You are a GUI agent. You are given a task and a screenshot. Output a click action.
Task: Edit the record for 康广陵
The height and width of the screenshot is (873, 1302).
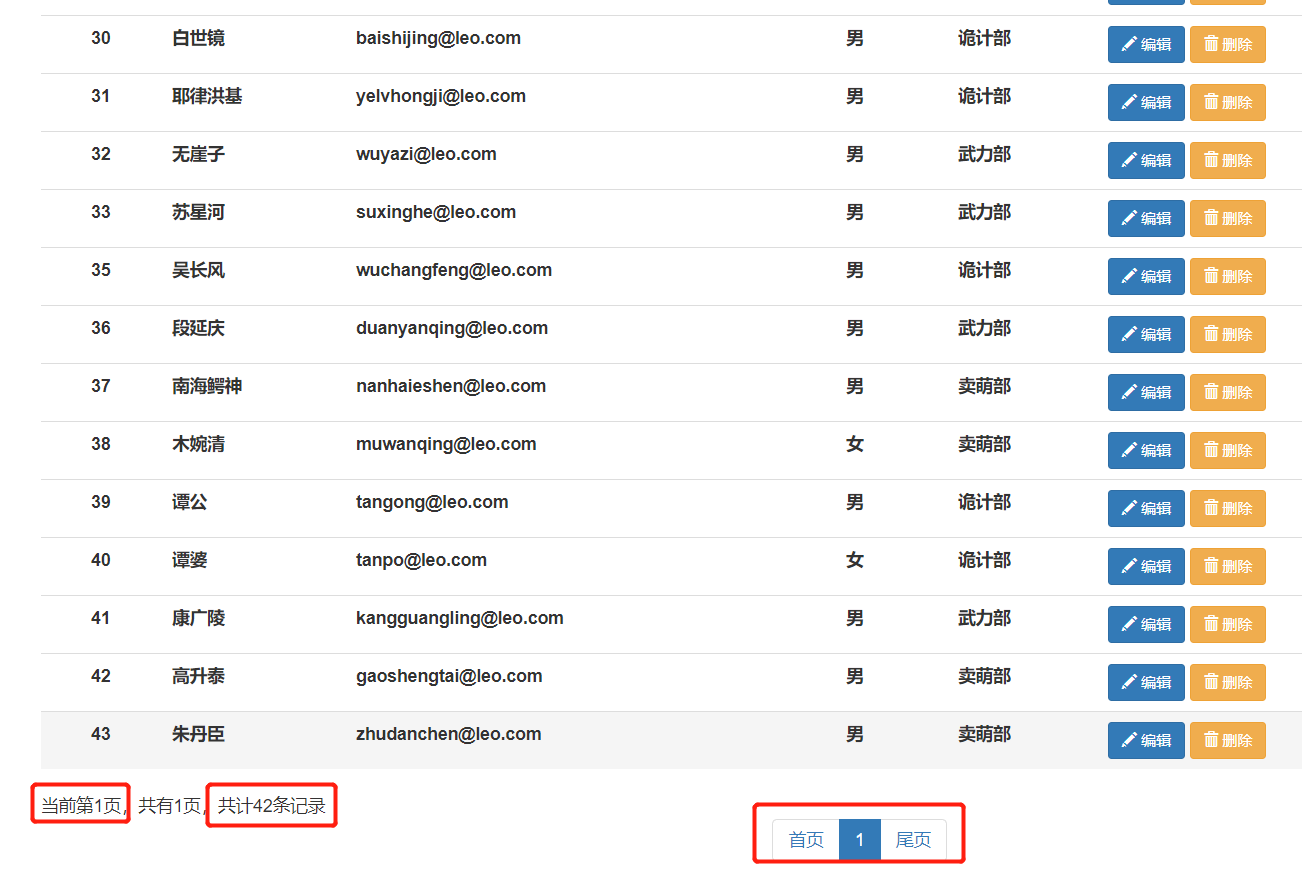coord(1146,624)
